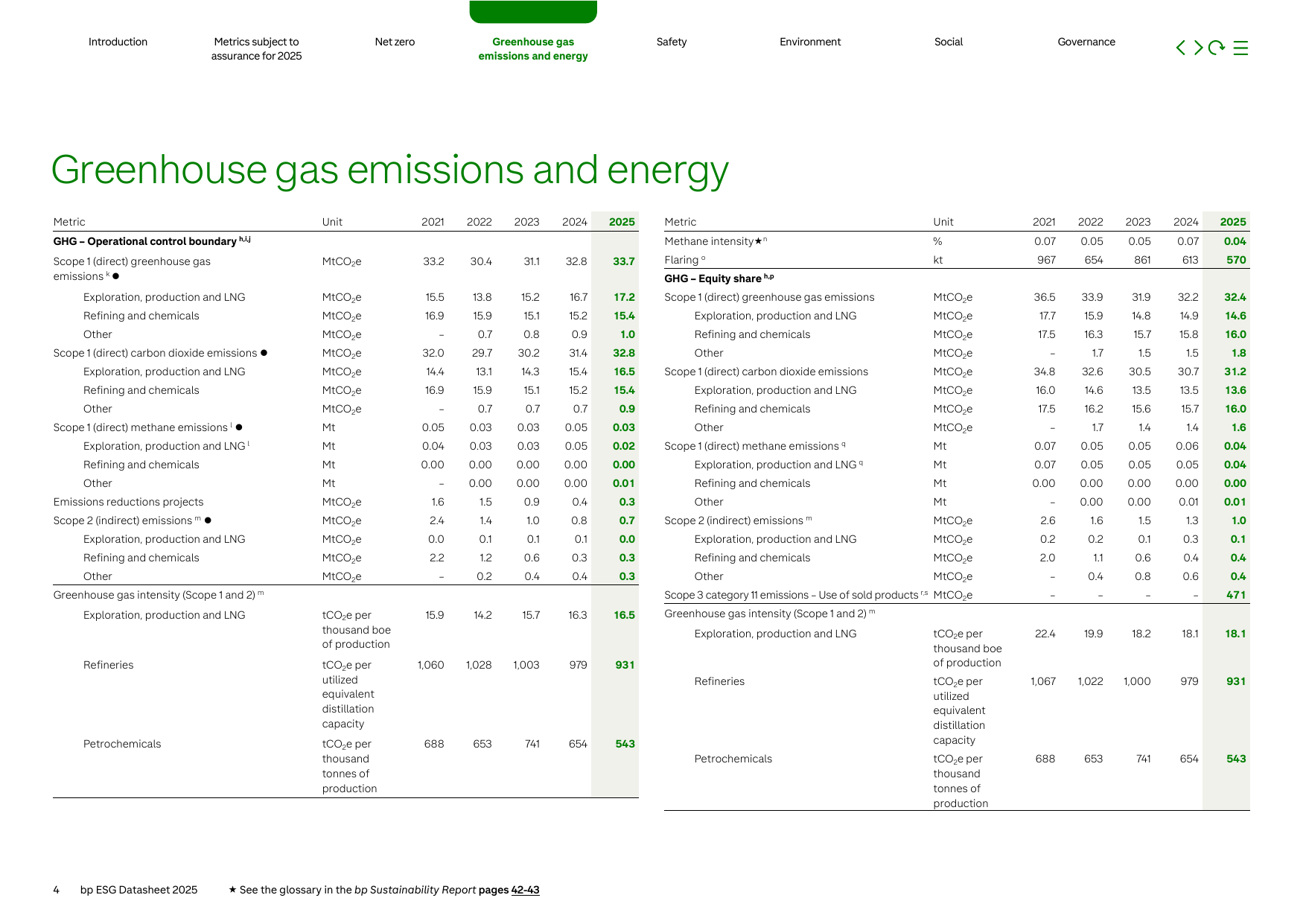Click 'Emissions reductions projects' row label
1306x924 pixels.
128,502
